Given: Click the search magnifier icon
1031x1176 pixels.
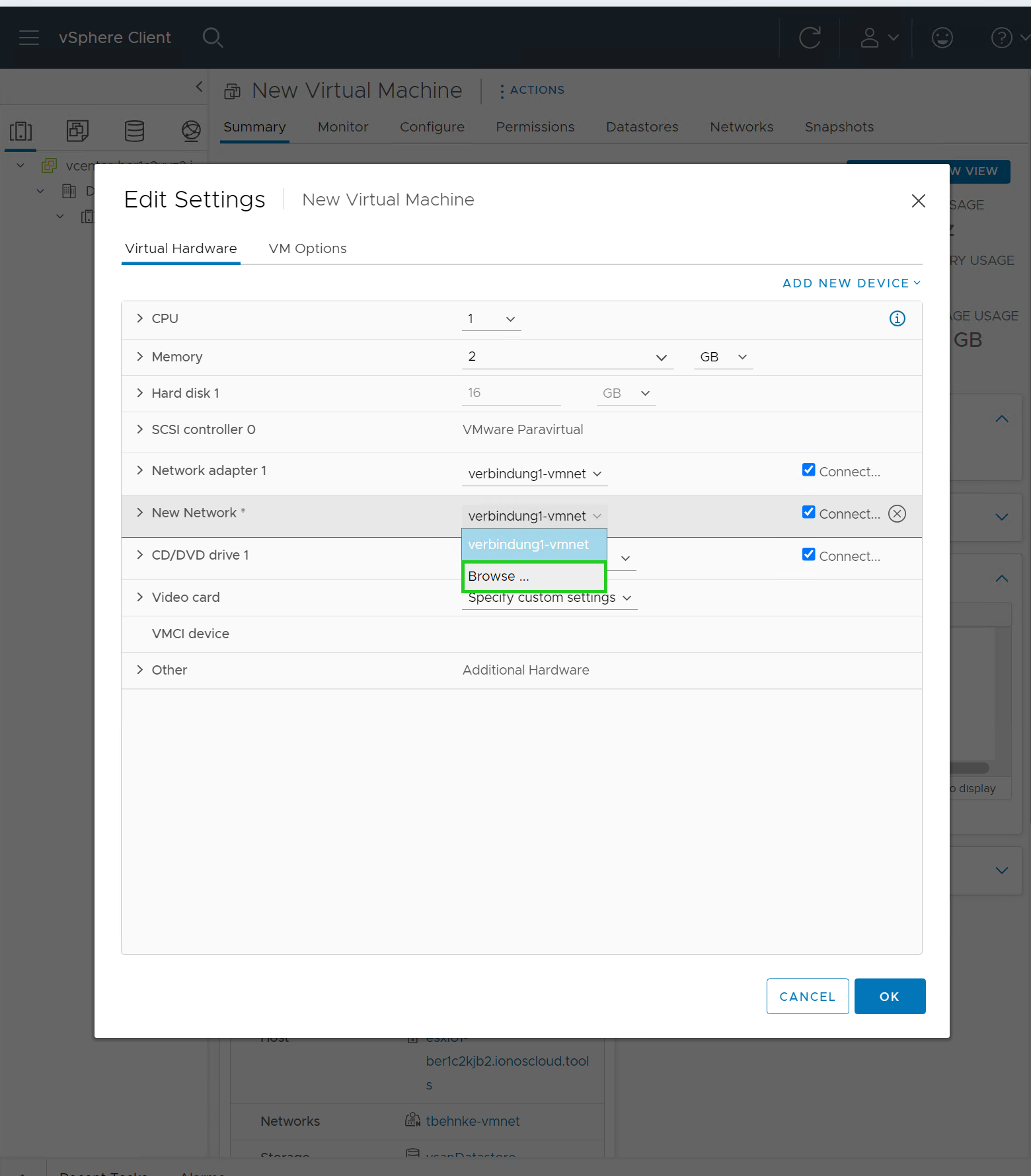Looking at the screenshot, I should point(212,38).
